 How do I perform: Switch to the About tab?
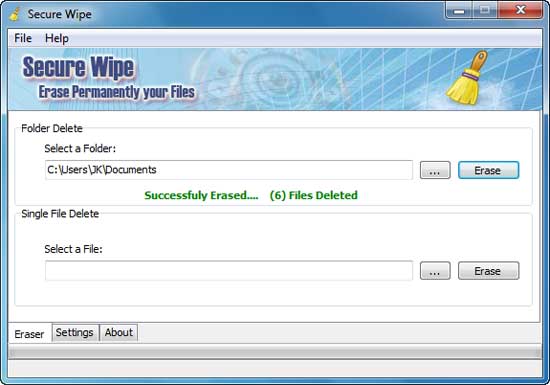click(x=119, y=332)
